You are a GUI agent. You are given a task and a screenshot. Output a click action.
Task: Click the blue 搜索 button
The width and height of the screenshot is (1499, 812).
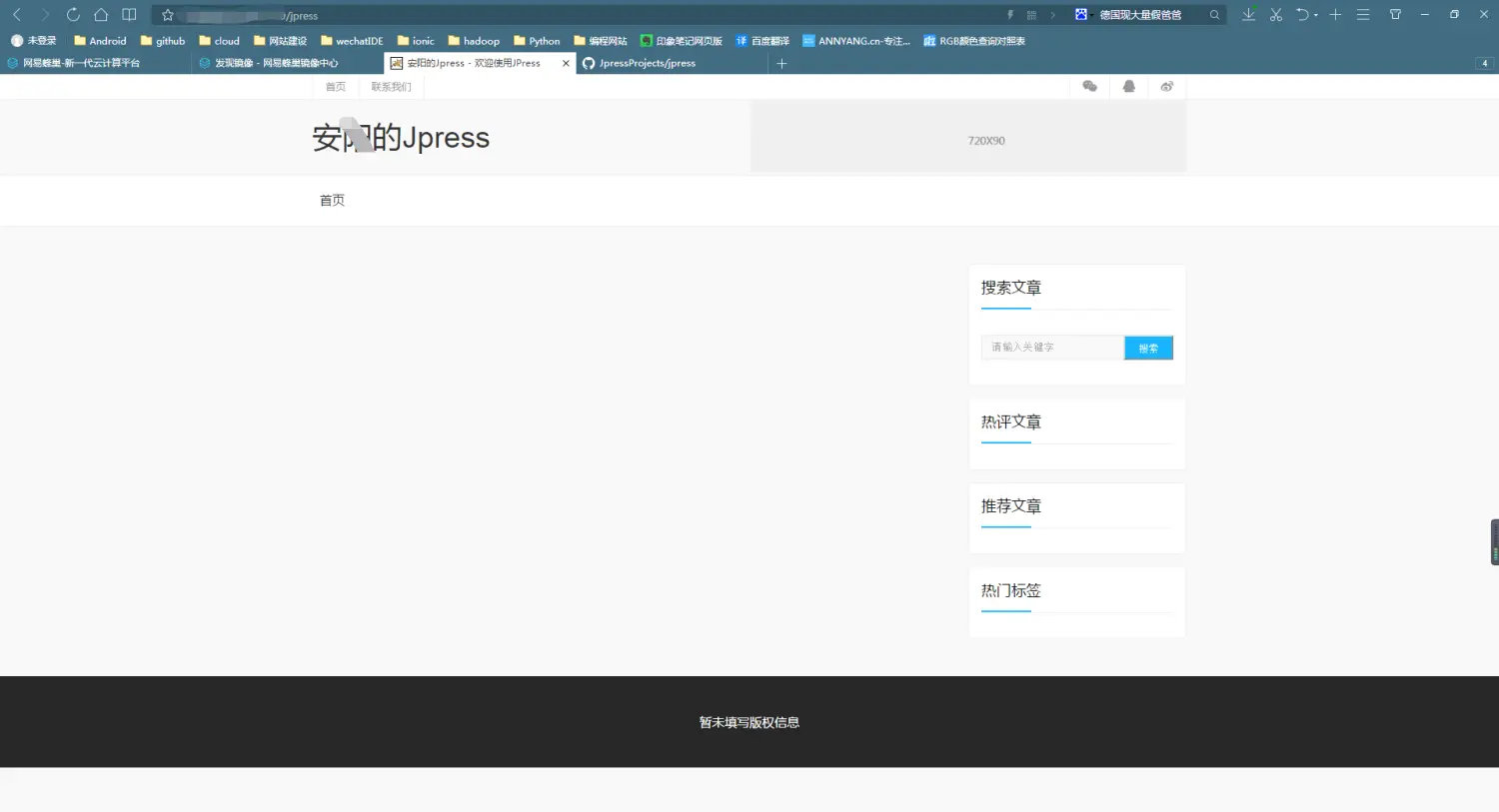[1148, 348]
